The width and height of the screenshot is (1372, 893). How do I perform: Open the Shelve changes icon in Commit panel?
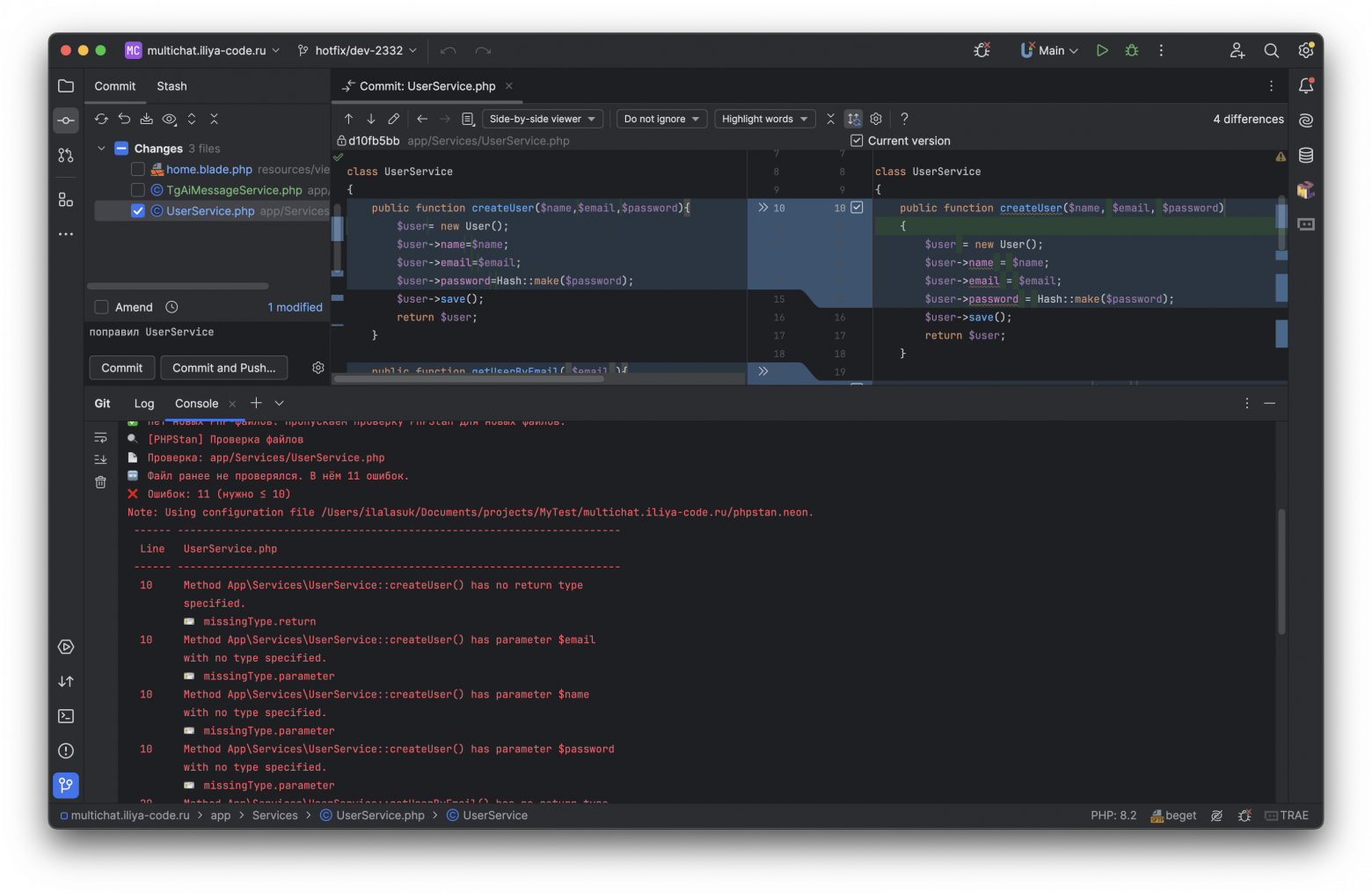click(x=147, y=118)
